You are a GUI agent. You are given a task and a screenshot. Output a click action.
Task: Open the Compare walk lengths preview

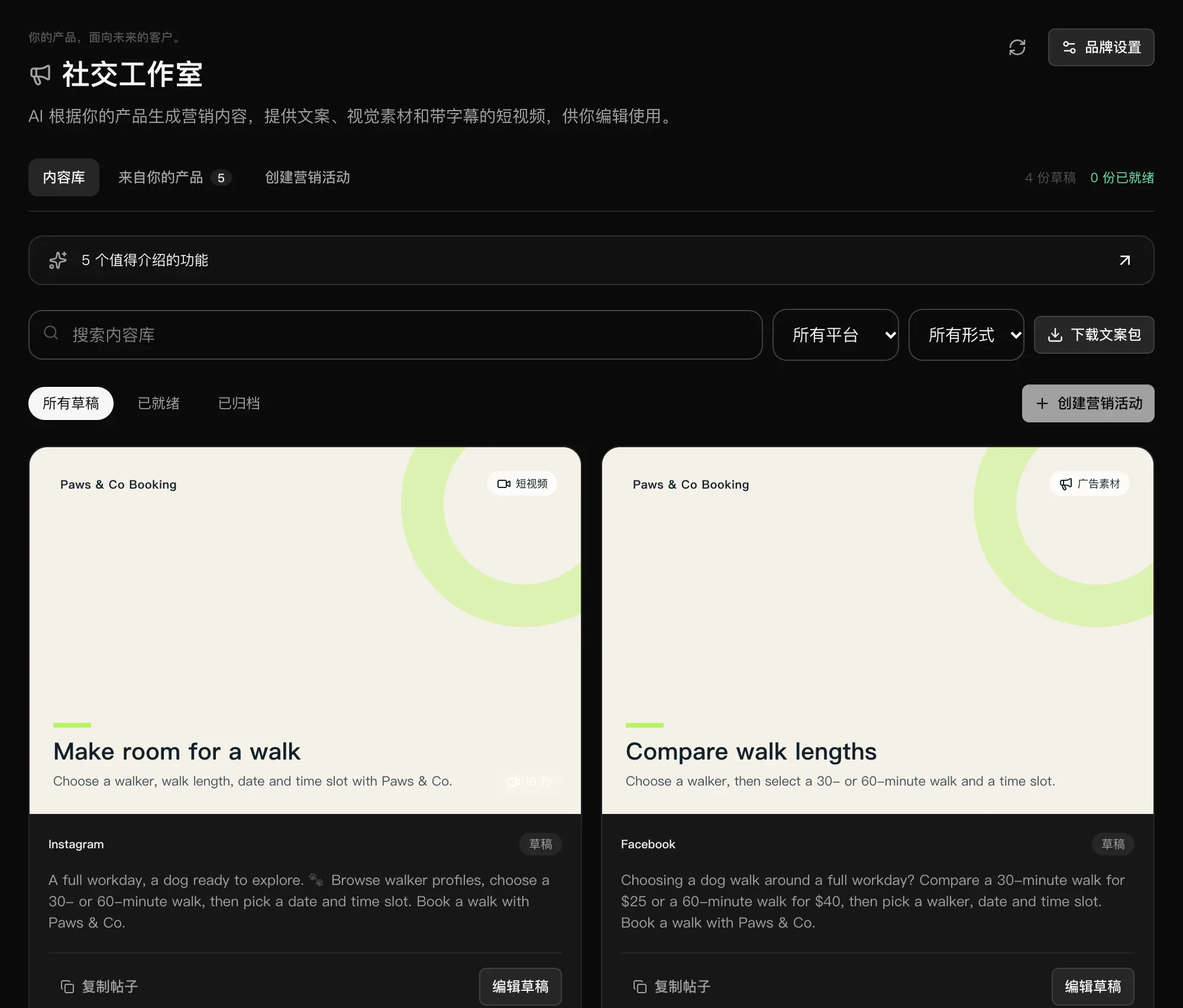click(878, 631)
